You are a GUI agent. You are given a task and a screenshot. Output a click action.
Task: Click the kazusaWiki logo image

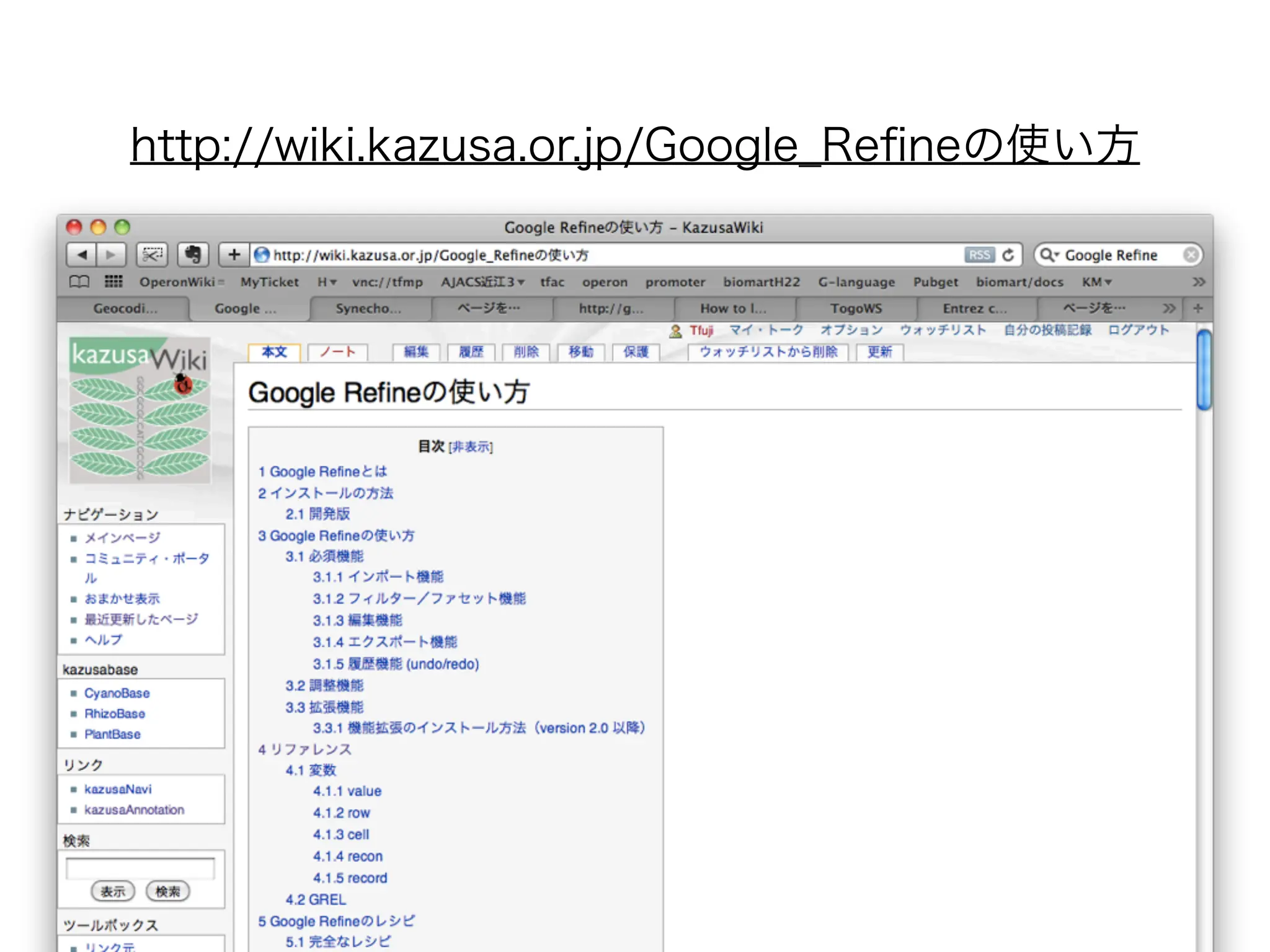click(x=140, y=411)
